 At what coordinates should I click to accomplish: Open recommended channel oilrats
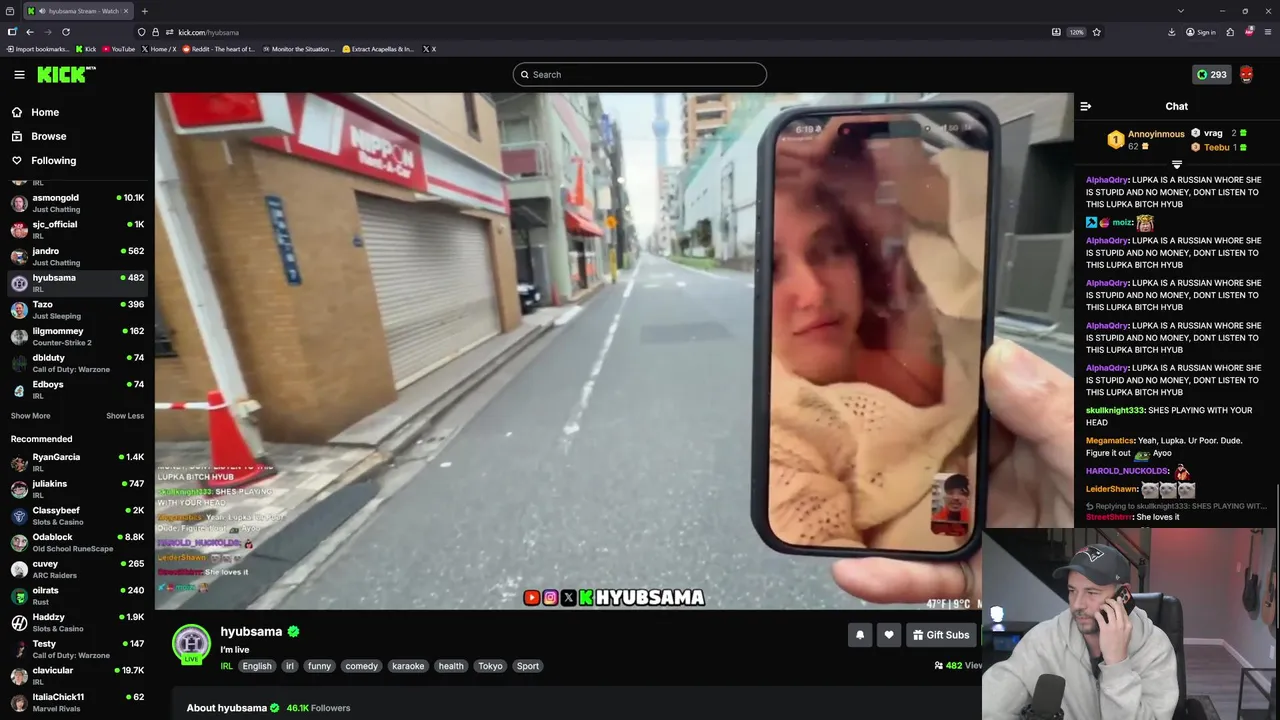(77, 596)
